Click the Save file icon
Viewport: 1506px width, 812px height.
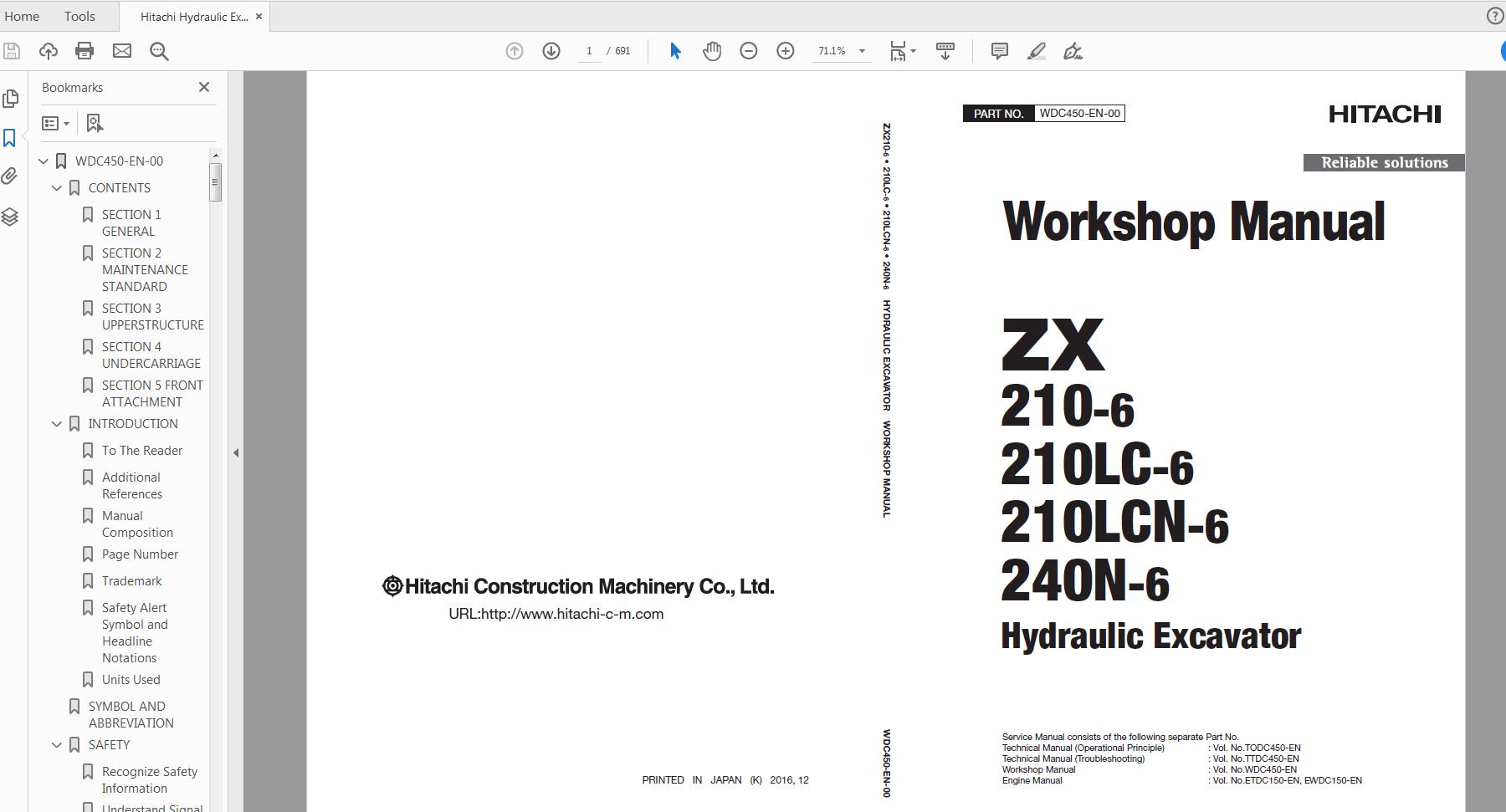12,51
